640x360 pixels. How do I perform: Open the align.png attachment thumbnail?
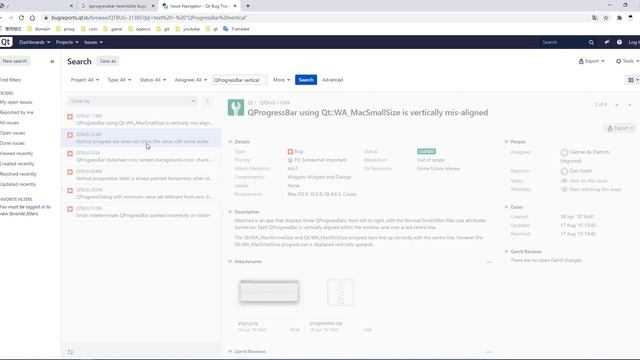click(x=269, y=291)
